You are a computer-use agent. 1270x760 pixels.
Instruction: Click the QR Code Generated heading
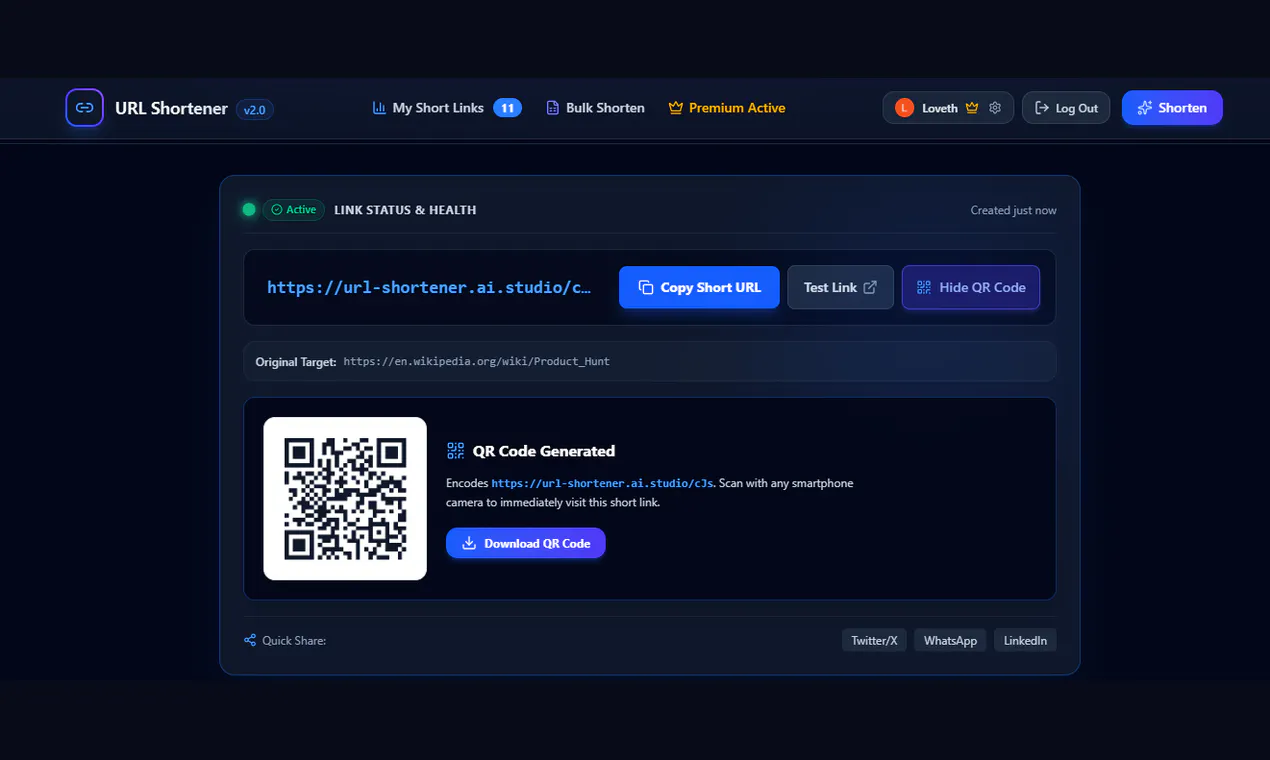tap(544, 451)
